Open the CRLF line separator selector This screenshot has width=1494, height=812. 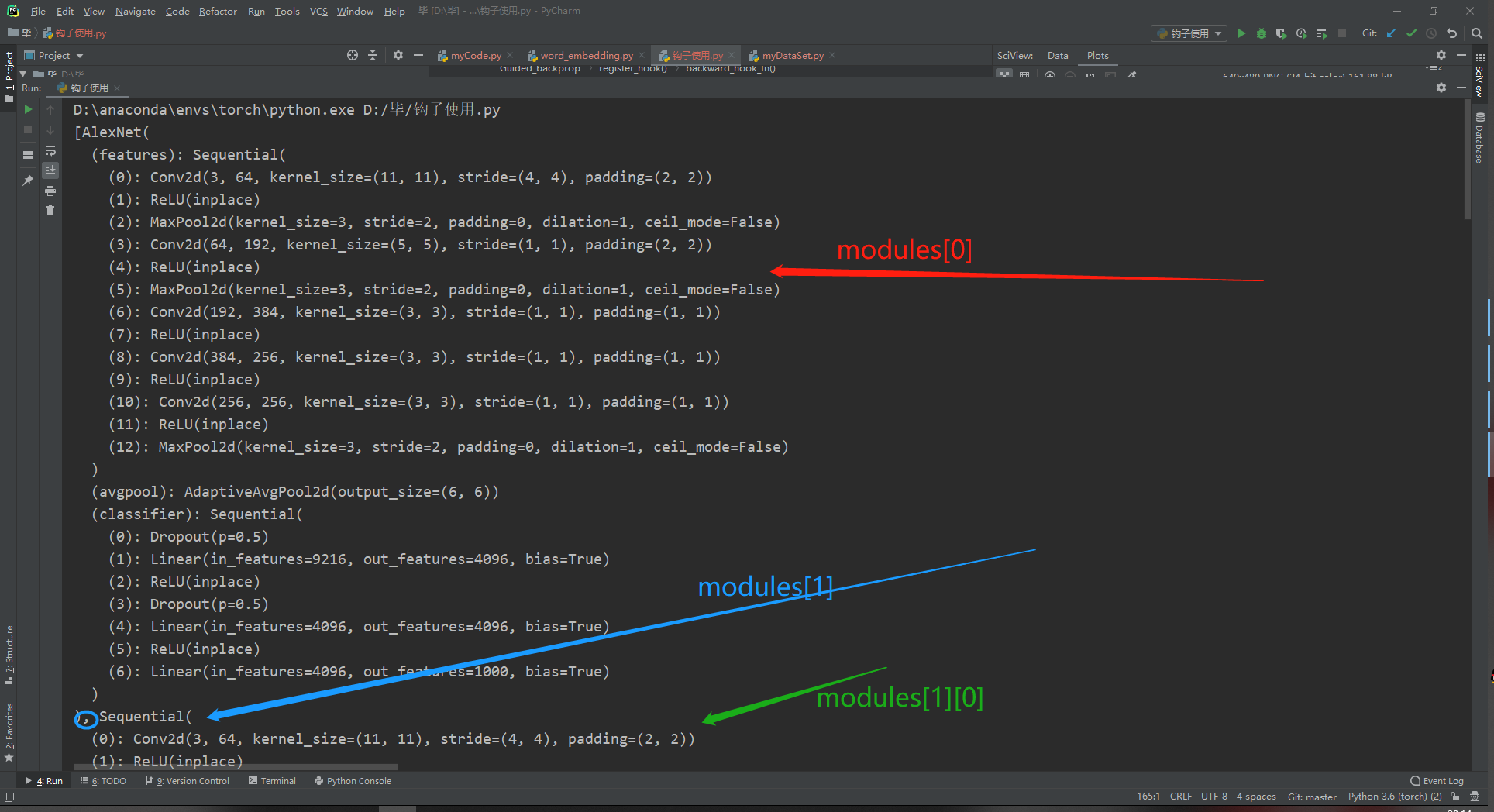pyautogui.click(x=1181, y=796)
